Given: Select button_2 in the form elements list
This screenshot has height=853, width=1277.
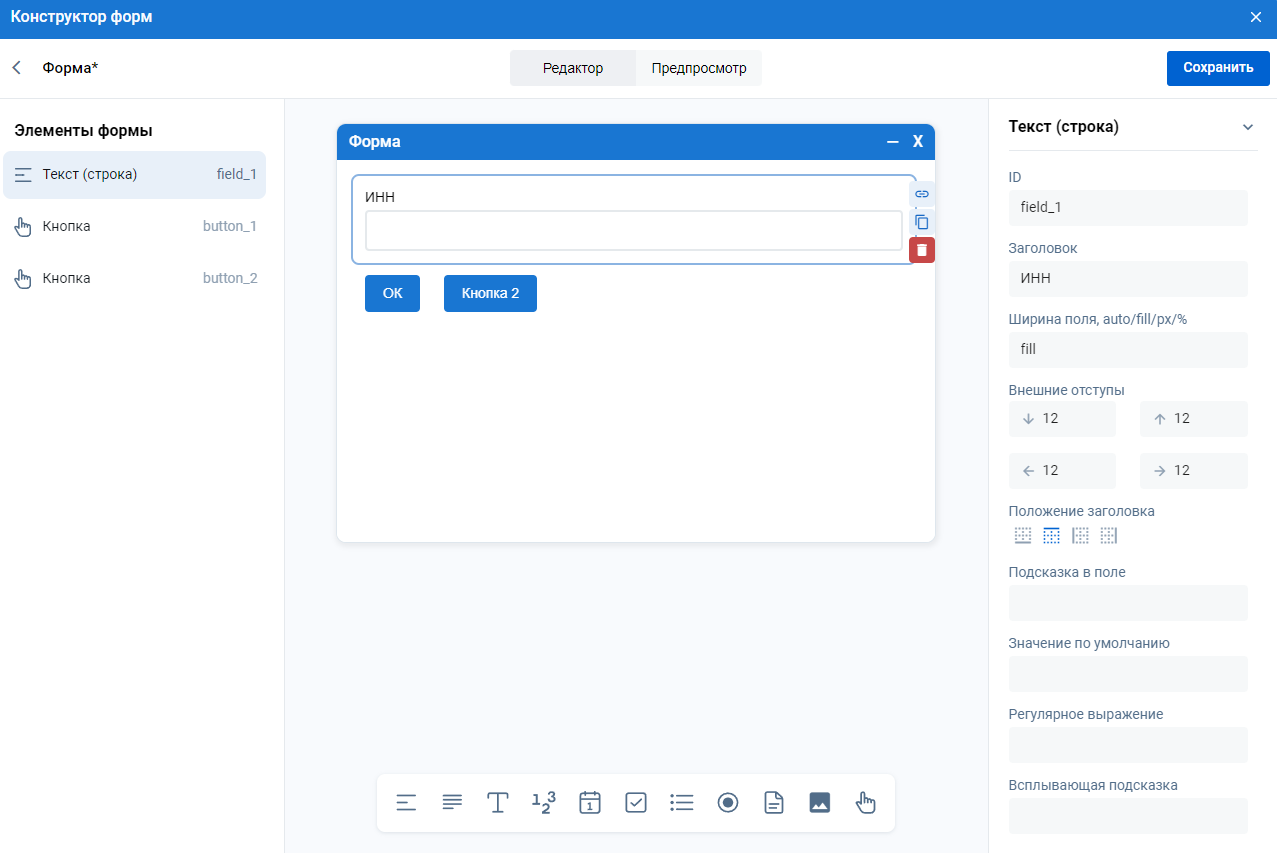Looking at the screenshot, I should [135, 278].
